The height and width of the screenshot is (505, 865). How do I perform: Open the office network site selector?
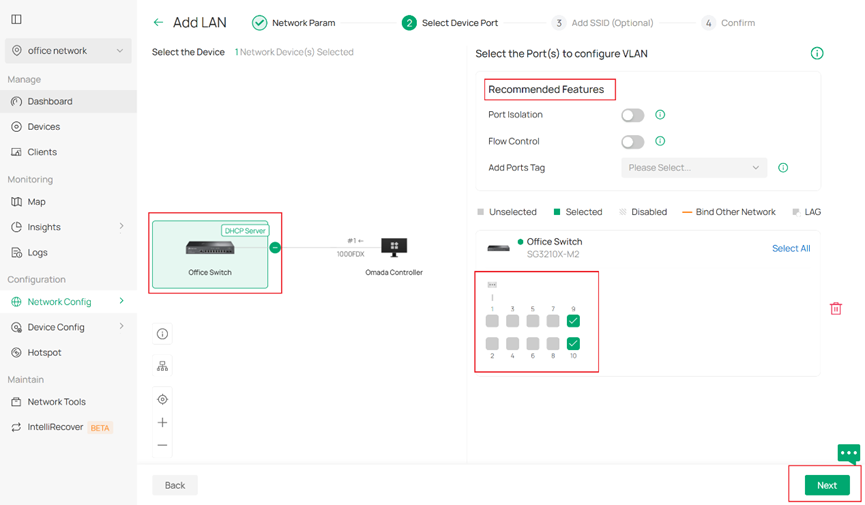[x=68, y=51]
